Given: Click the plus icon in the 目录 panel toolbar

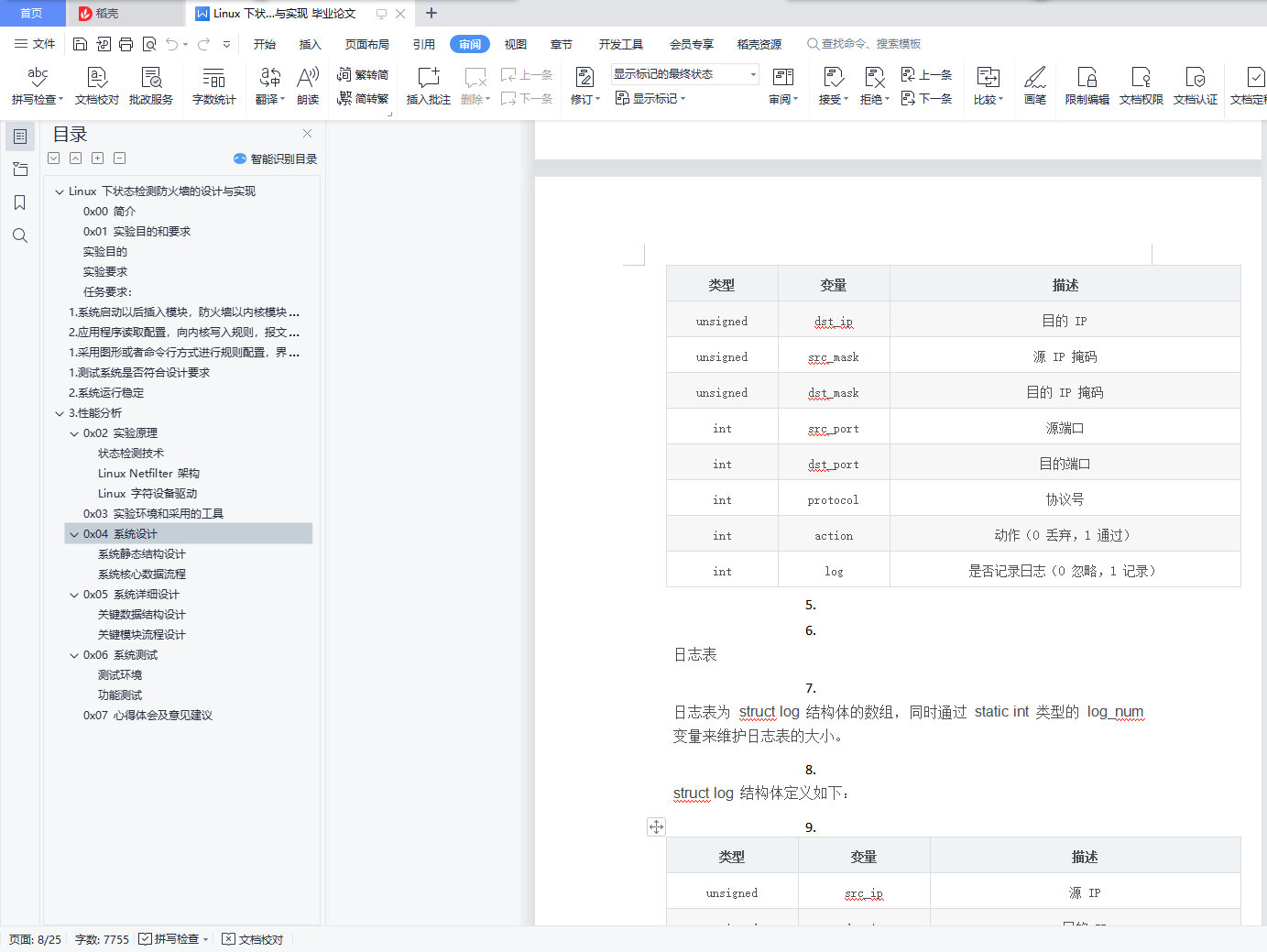Looking at the screenshot, I should (97, 159).
